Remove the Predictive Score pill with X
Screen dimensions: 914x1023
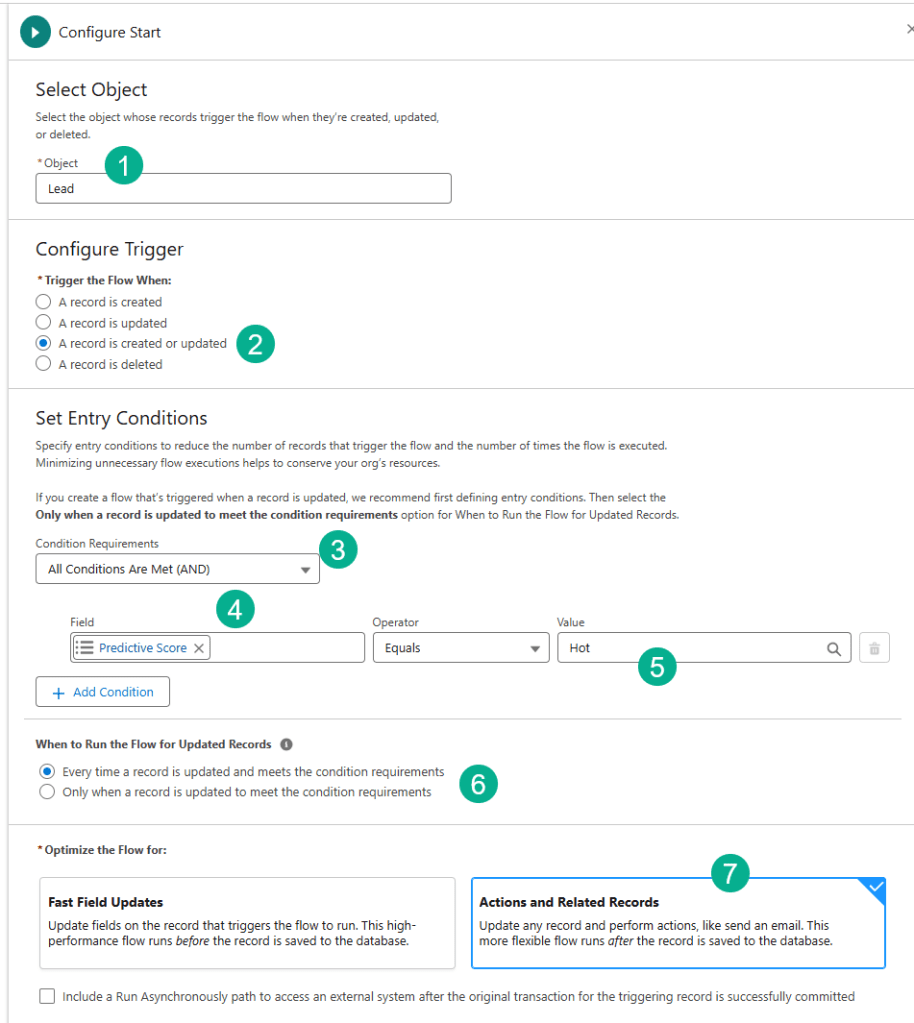pos(199,648)
